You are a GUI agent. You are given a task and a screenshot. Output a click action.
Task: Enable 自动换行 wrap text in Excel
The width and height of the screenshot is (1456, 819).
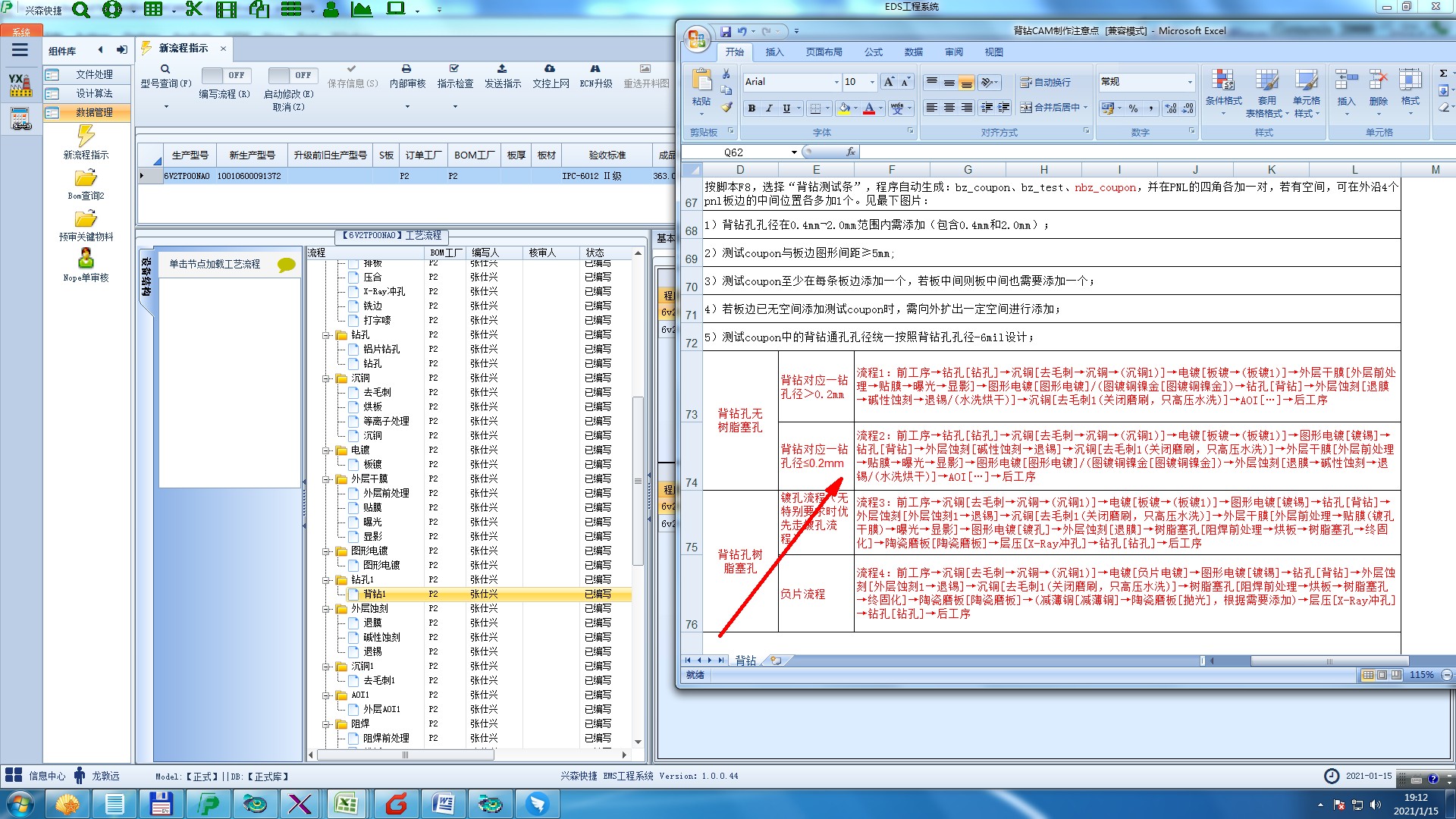point(1046,82)
